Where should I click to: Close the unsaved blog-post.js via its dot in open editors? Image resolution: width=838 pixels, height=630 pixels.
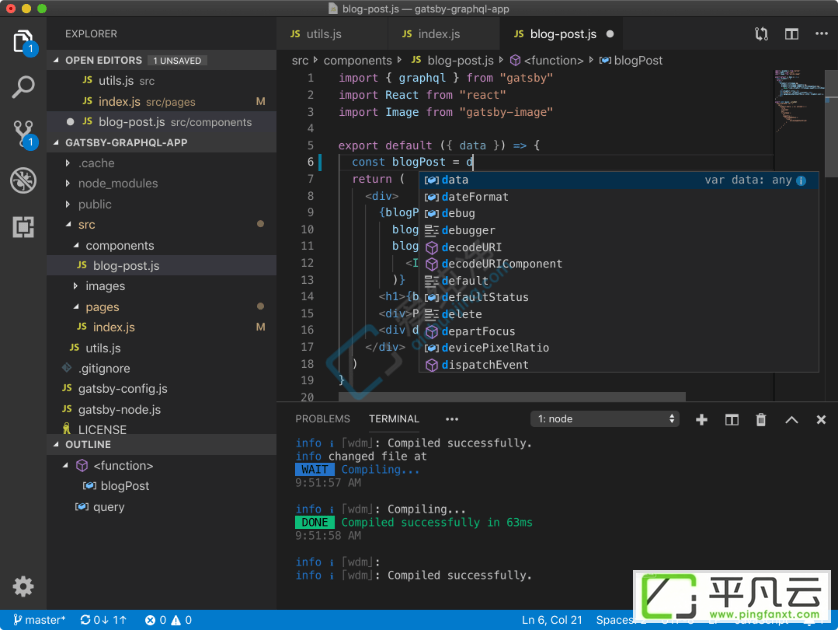[70, 122]
